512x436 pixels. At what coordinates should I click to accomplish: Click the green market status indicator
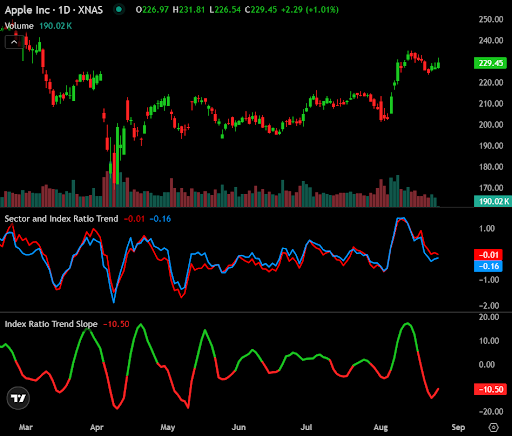click(x=119, y=10)
